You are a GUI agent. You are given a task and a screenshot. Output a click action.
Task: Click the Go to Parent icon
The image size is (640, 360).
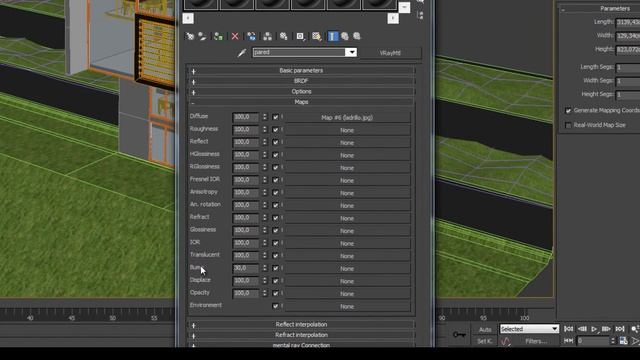[345, 36]
